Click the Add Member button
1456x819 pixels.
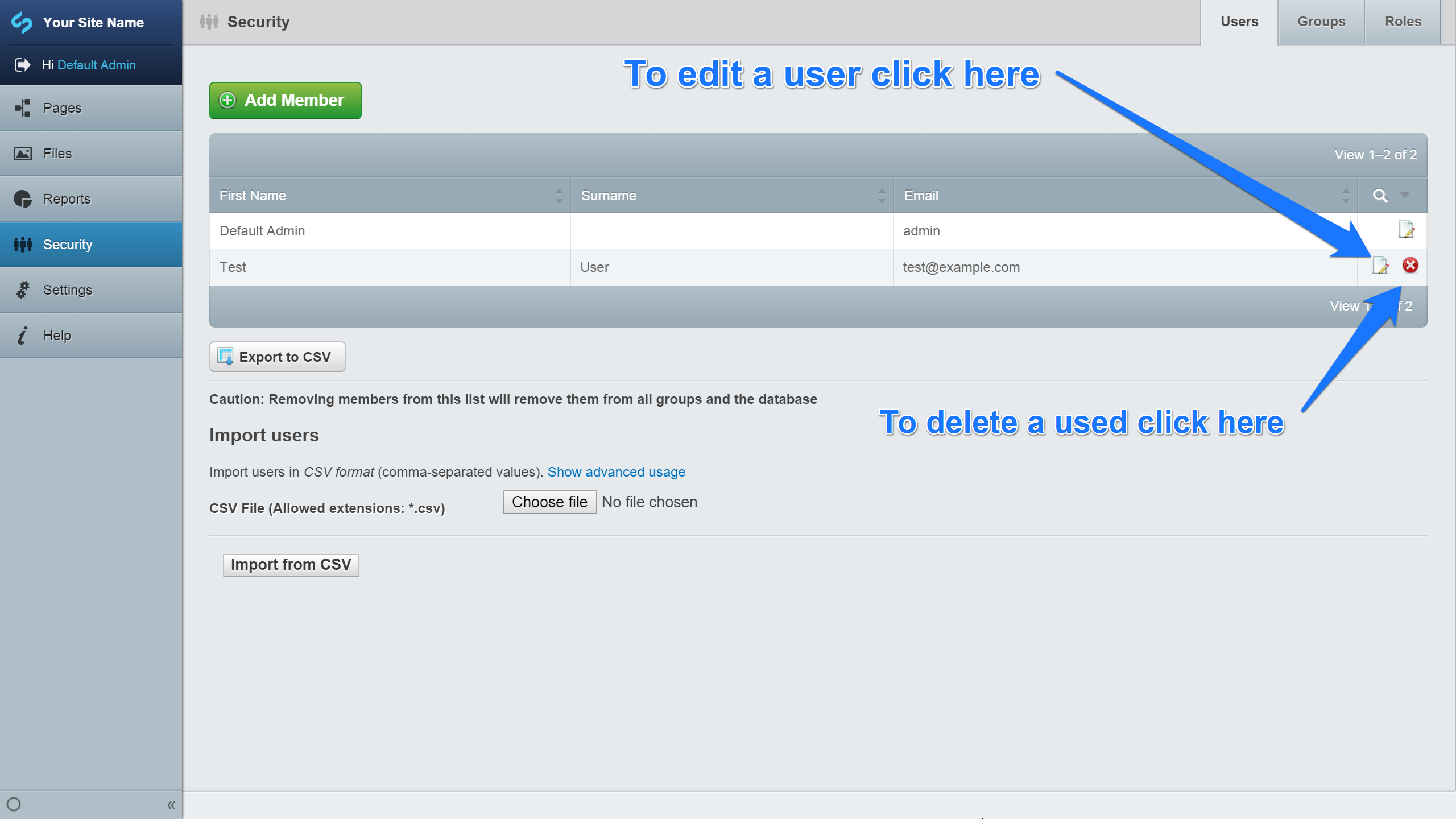(285, 100)
